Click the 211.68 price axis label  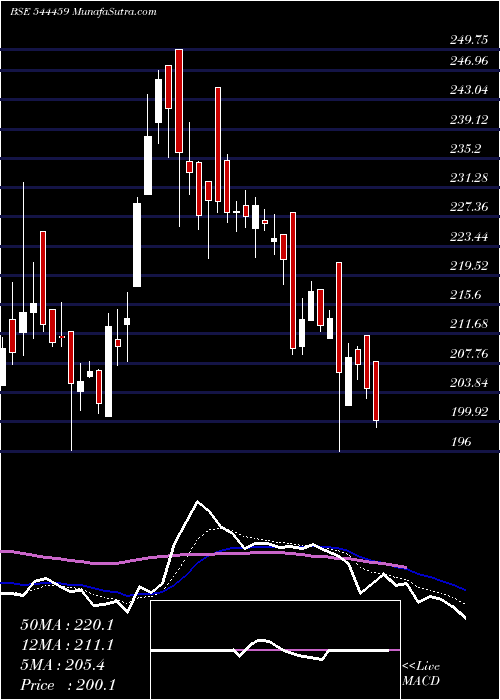click(469, 324)
